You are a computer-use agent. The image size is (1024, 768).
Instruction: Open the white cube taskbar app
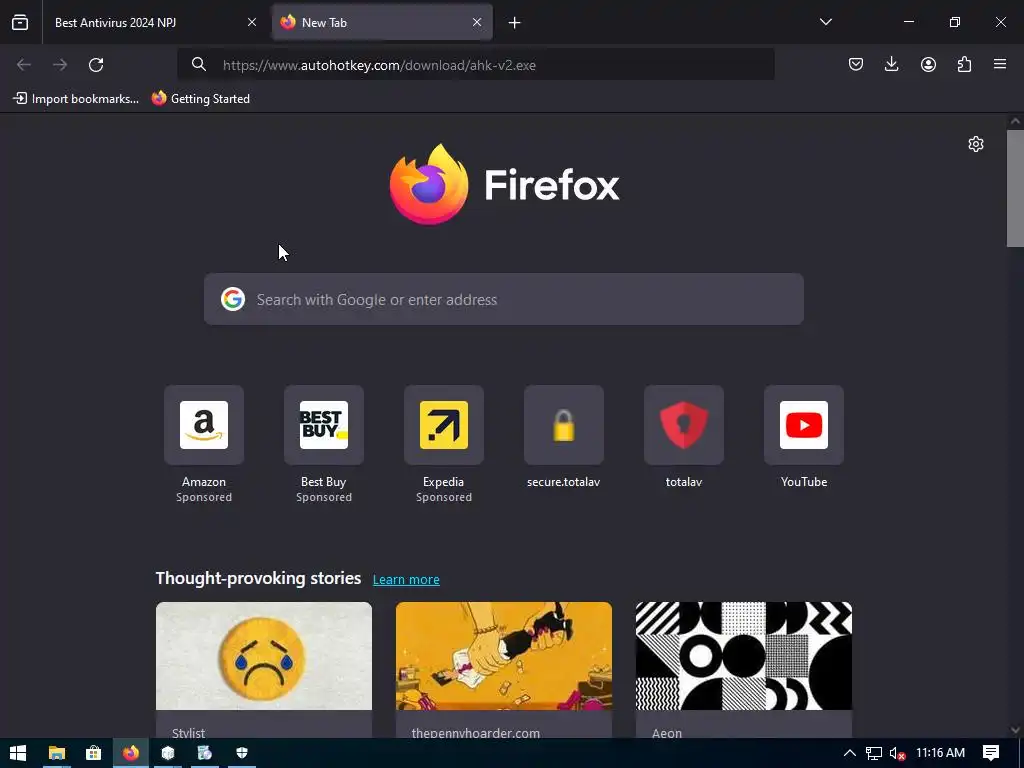pos(168,753)
